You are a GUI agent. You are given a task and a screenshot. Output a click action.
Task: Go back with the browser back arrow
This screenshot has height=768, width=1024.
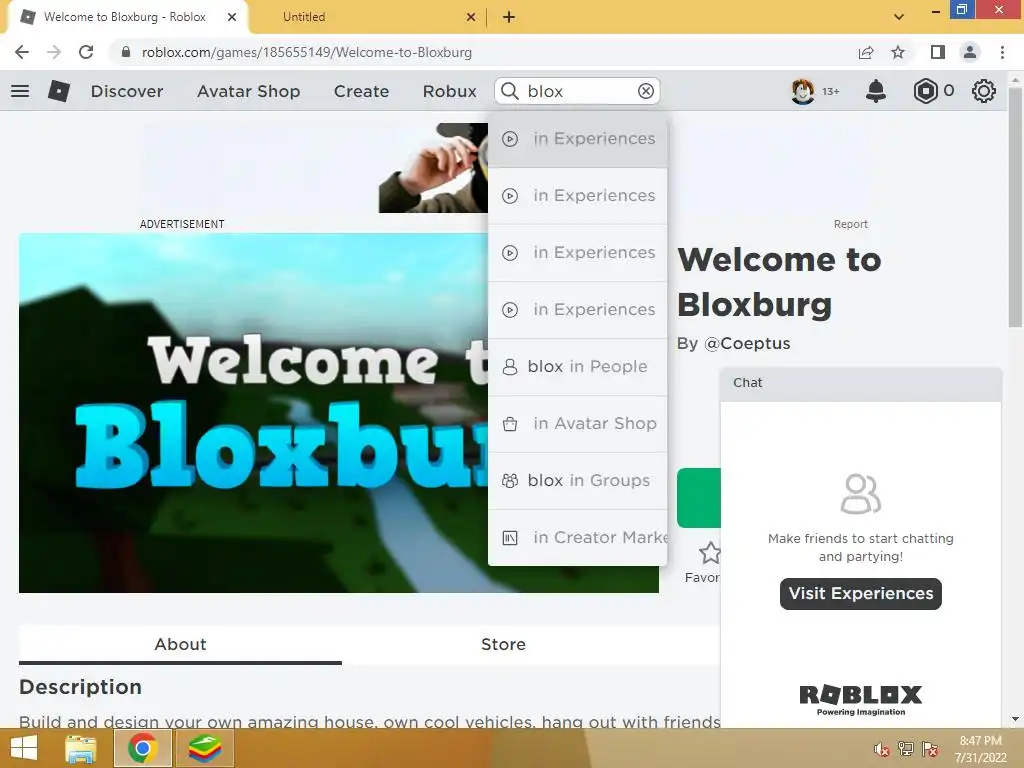click(22, 52)
